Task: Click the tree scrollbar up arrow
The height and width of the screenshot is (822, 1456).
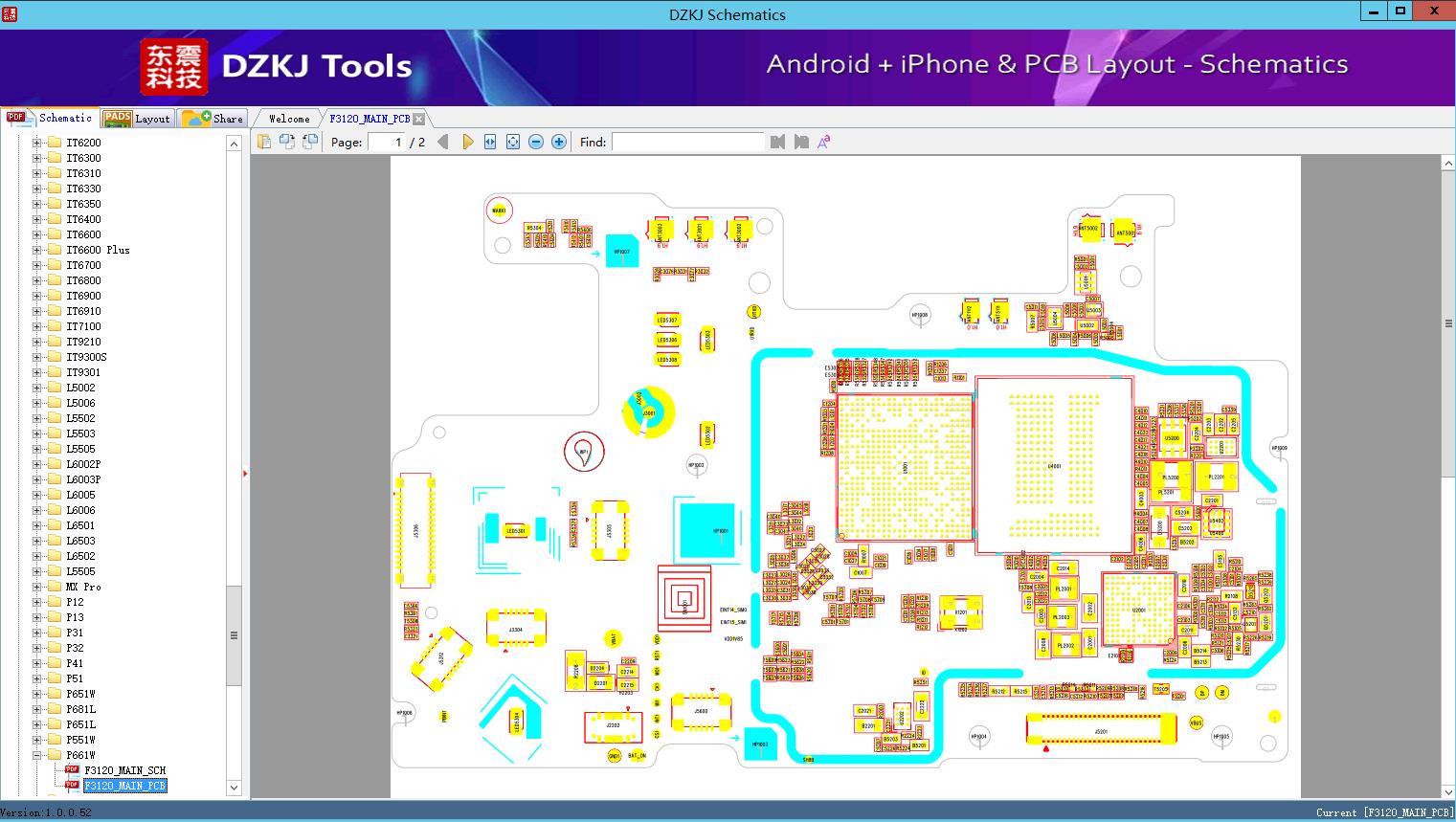Action: point(234,144)
